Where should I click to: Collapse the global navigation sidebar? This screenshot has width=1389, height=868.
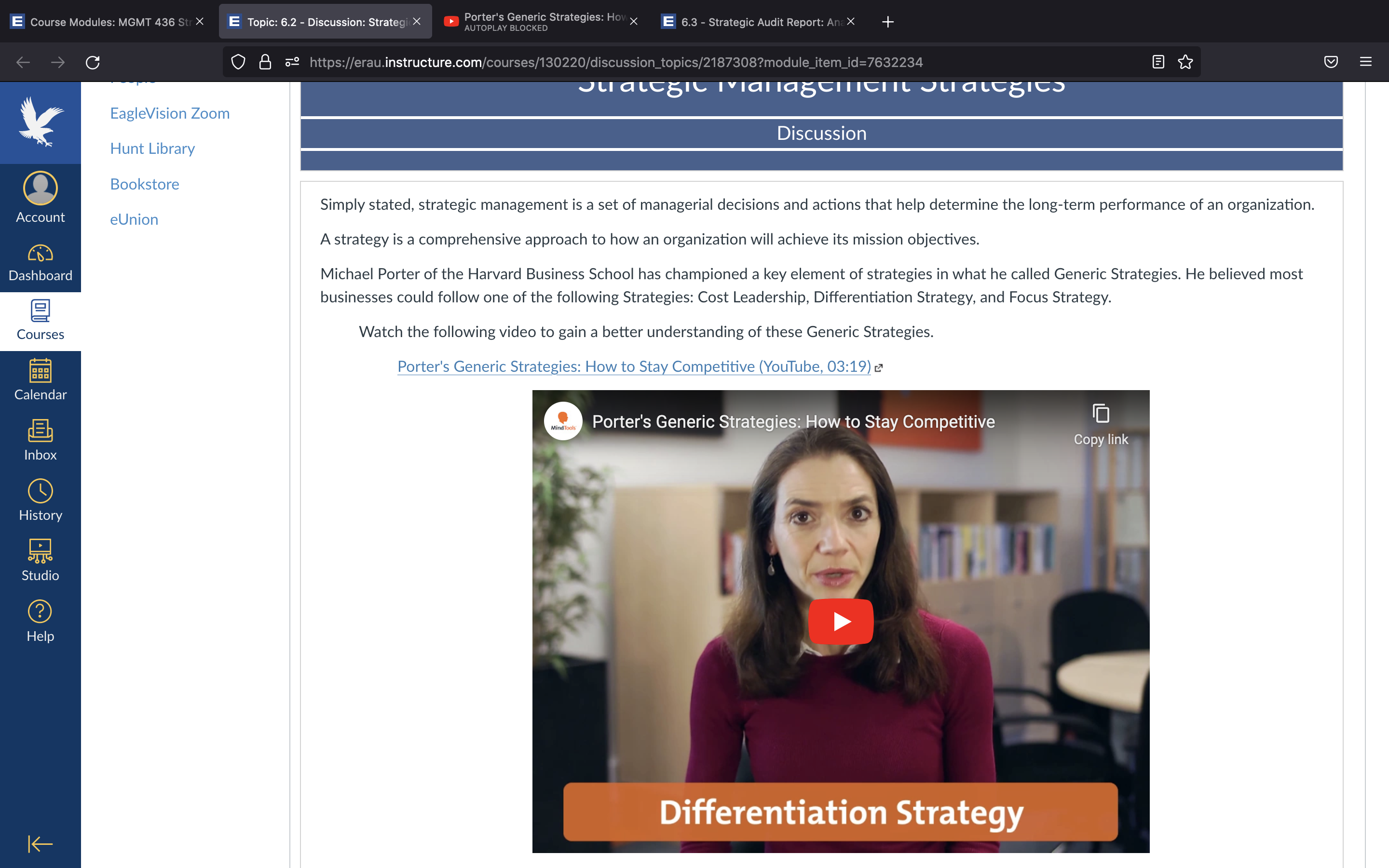(x=40, y=844)
